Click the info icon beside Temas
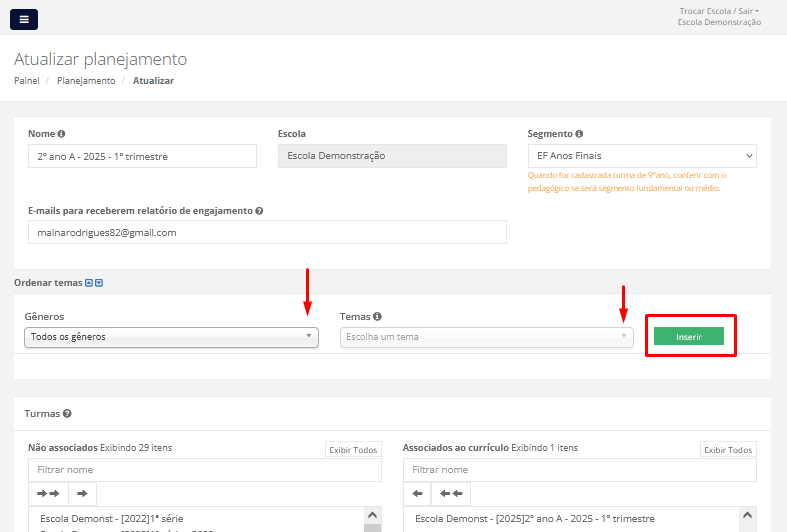This screenshot has width=787, height=532. (377, 317)
